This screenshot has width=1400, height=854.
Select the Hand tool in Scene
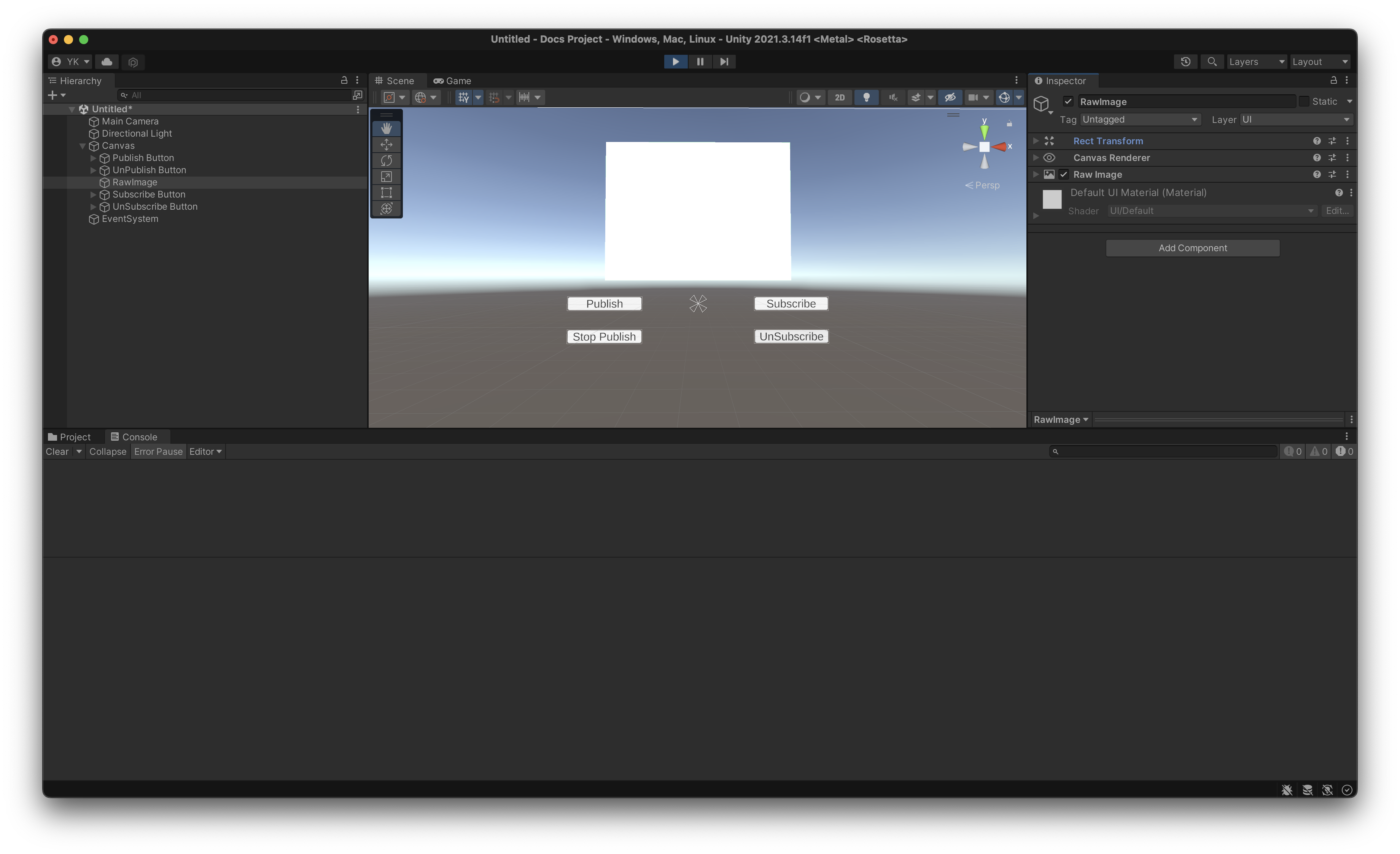[x=387, y=128]
